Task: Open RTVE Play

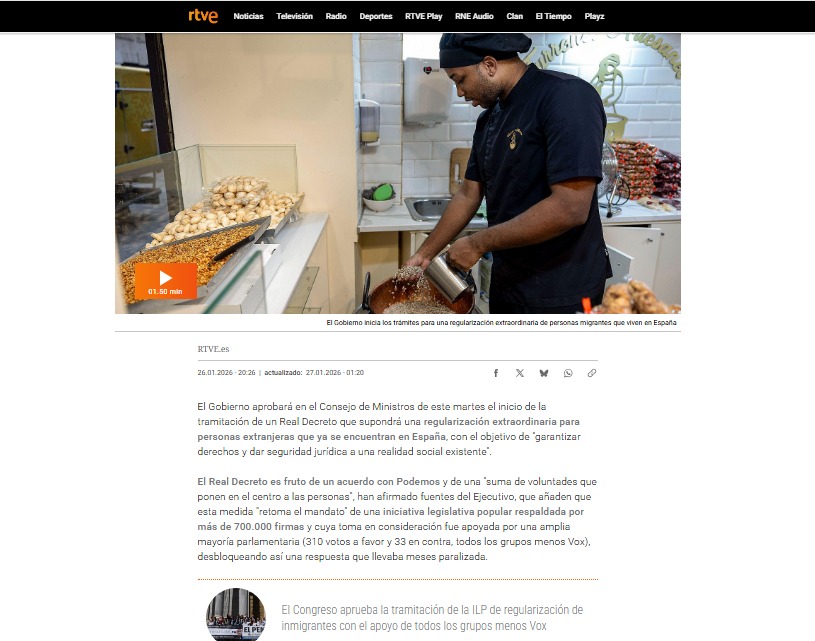Action: tap(424, 16)
